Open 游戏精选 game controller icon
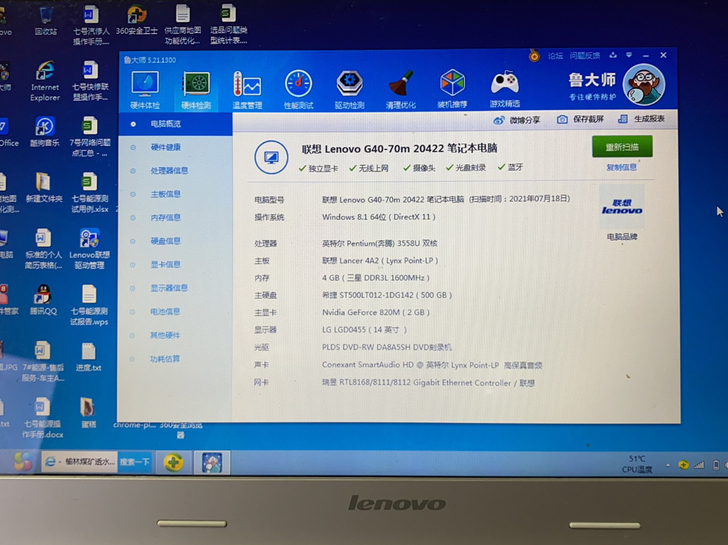This screenshot has height=545, width=728. pos(505,89)
